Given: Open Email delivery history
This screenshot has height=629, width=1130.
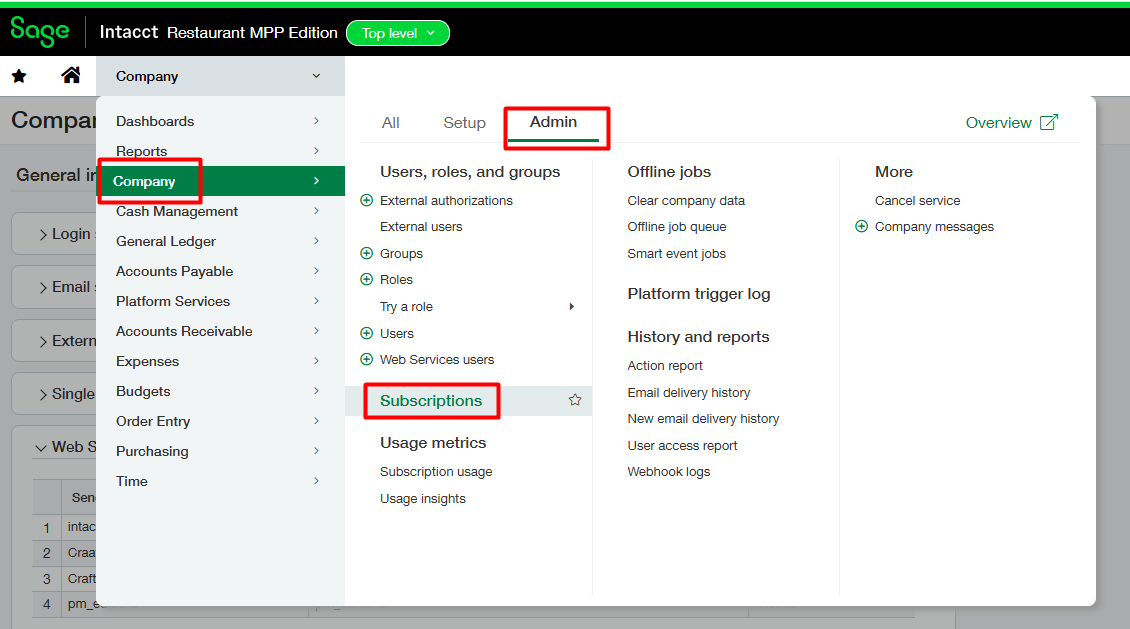Looking at the screenshot, I should [688, 393].
